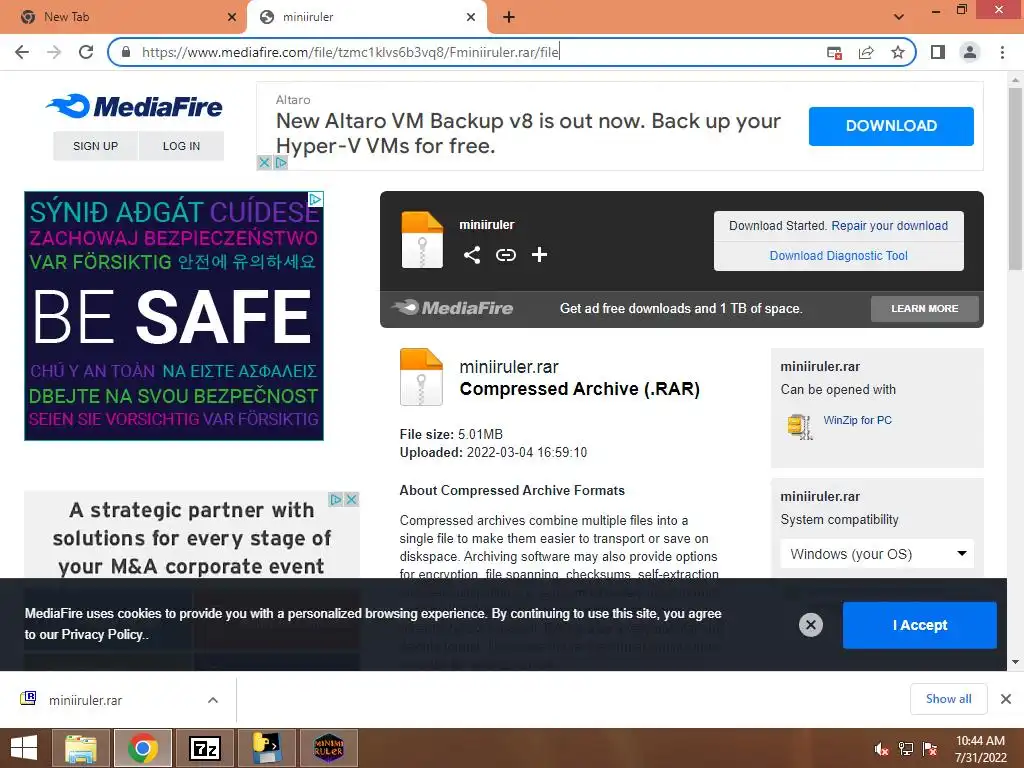This screenshot has width=1024, height=768.
Task: Open the Action Center flag icon
Action: 930,748
